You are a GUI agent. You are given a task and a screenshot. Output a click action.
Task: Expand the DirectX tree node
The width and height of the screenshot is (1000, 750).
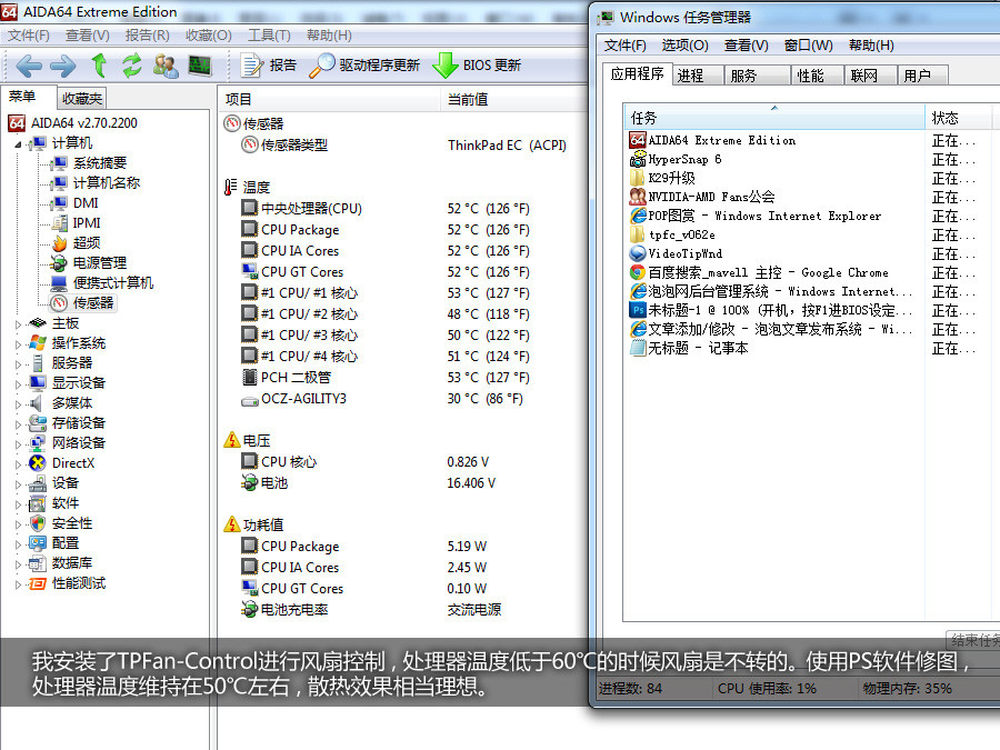click(x=18, y=464)
